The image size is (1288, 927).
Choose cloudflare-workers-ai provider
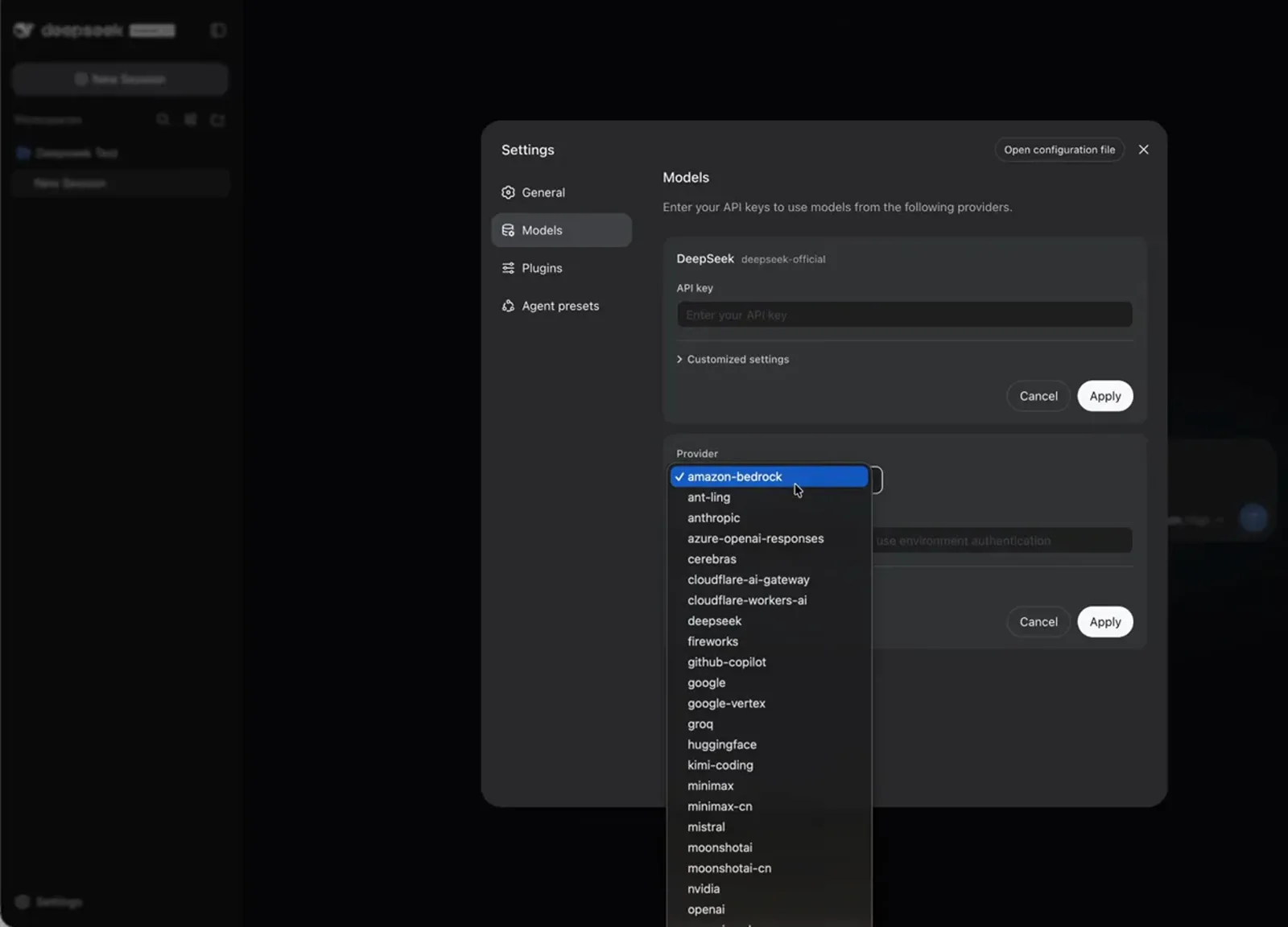[769, 600]
